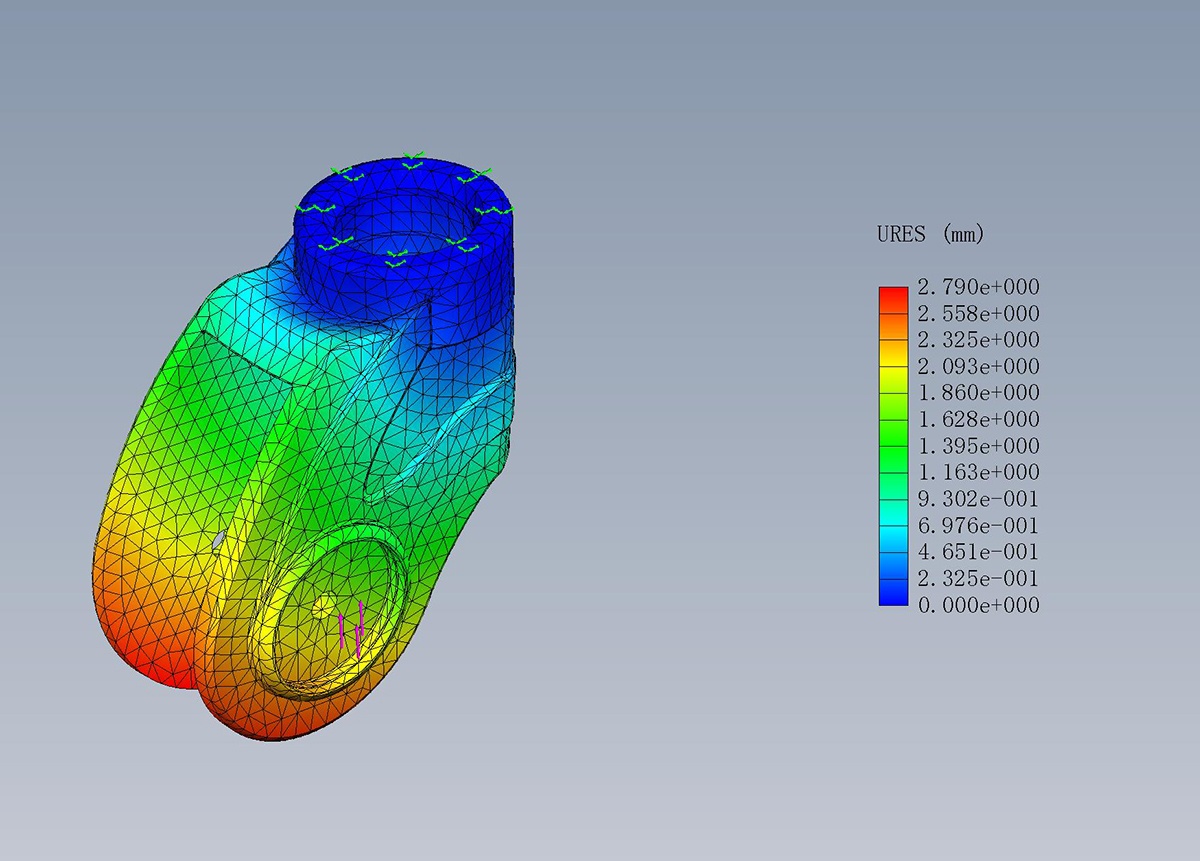Screen dimensions: 1200x861
Task: Click the 2.325e+000 legend value
Action: pyautogui.click(x=978, y=341)
